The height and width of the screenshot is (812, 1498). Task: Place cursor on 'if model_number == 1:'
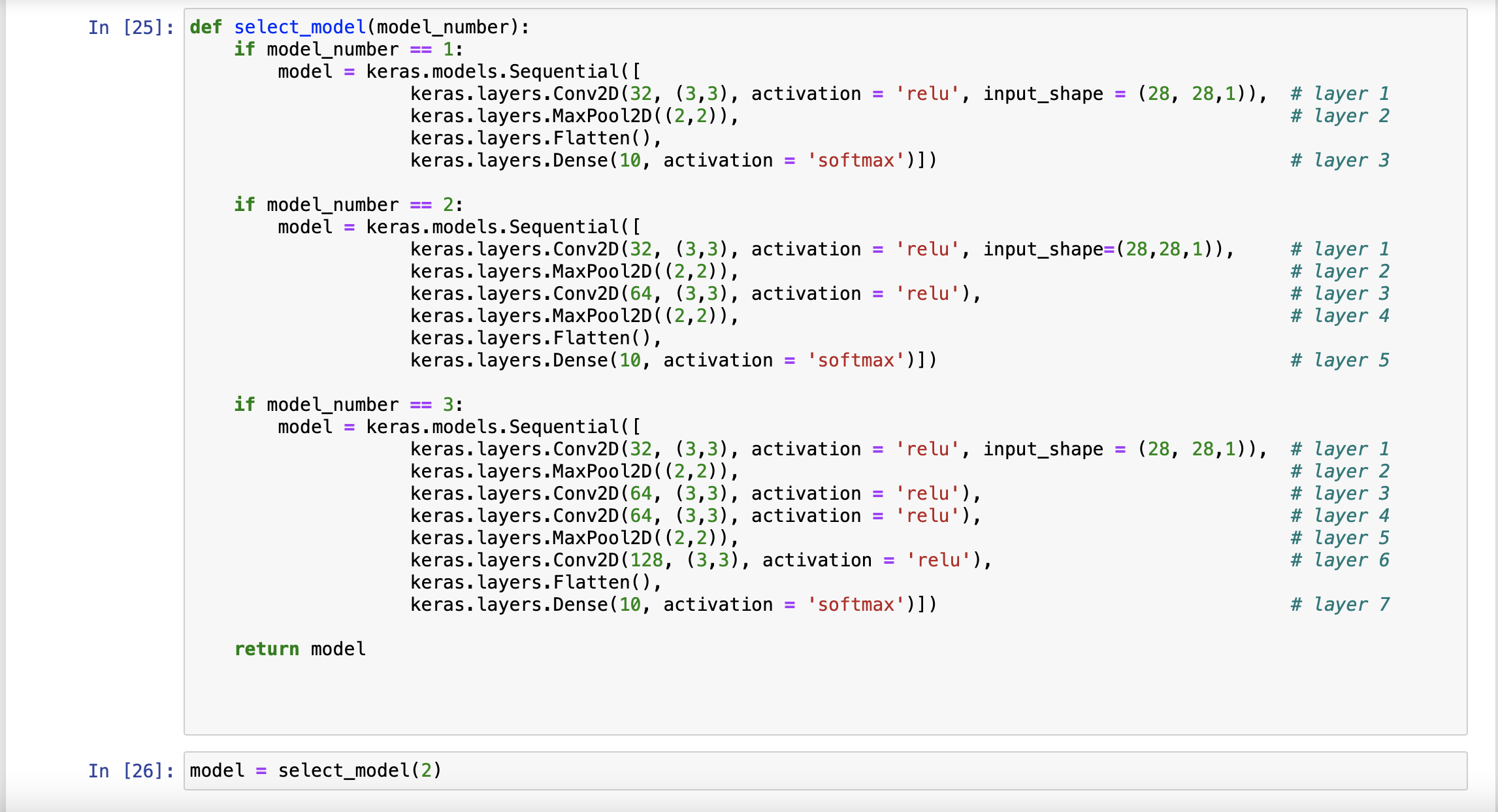[x=348, y=50]
